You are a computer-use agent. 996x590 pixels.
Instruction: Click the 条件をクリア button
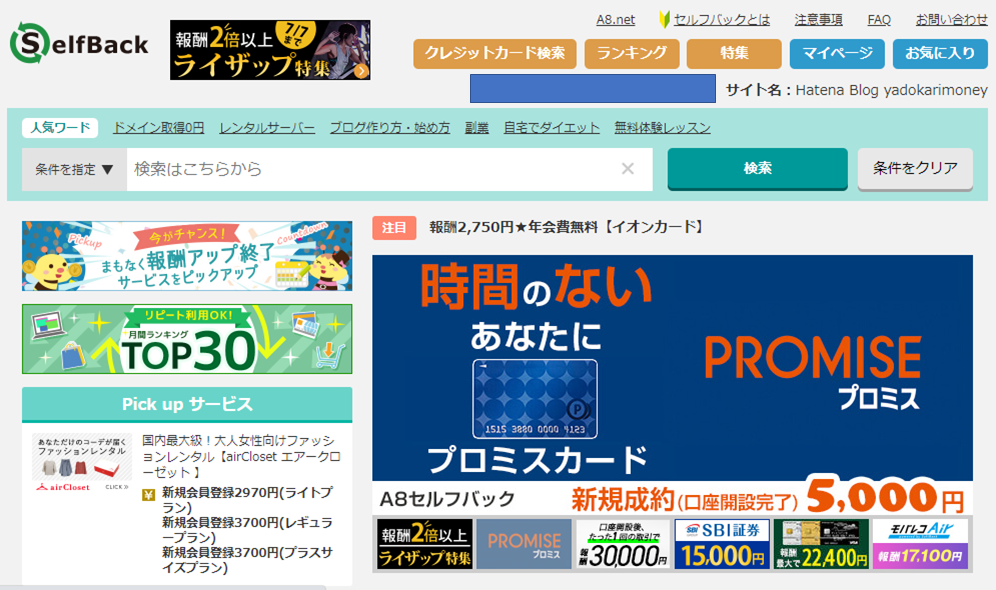click(x=915, y=169)
